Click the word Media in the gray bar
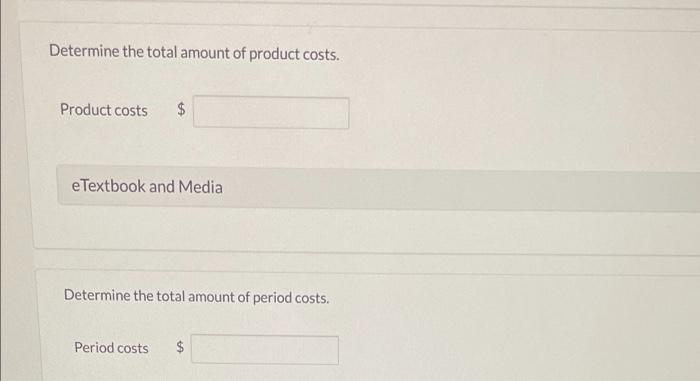The height and width of the screenshot is (381, 700). coord(200,187)
